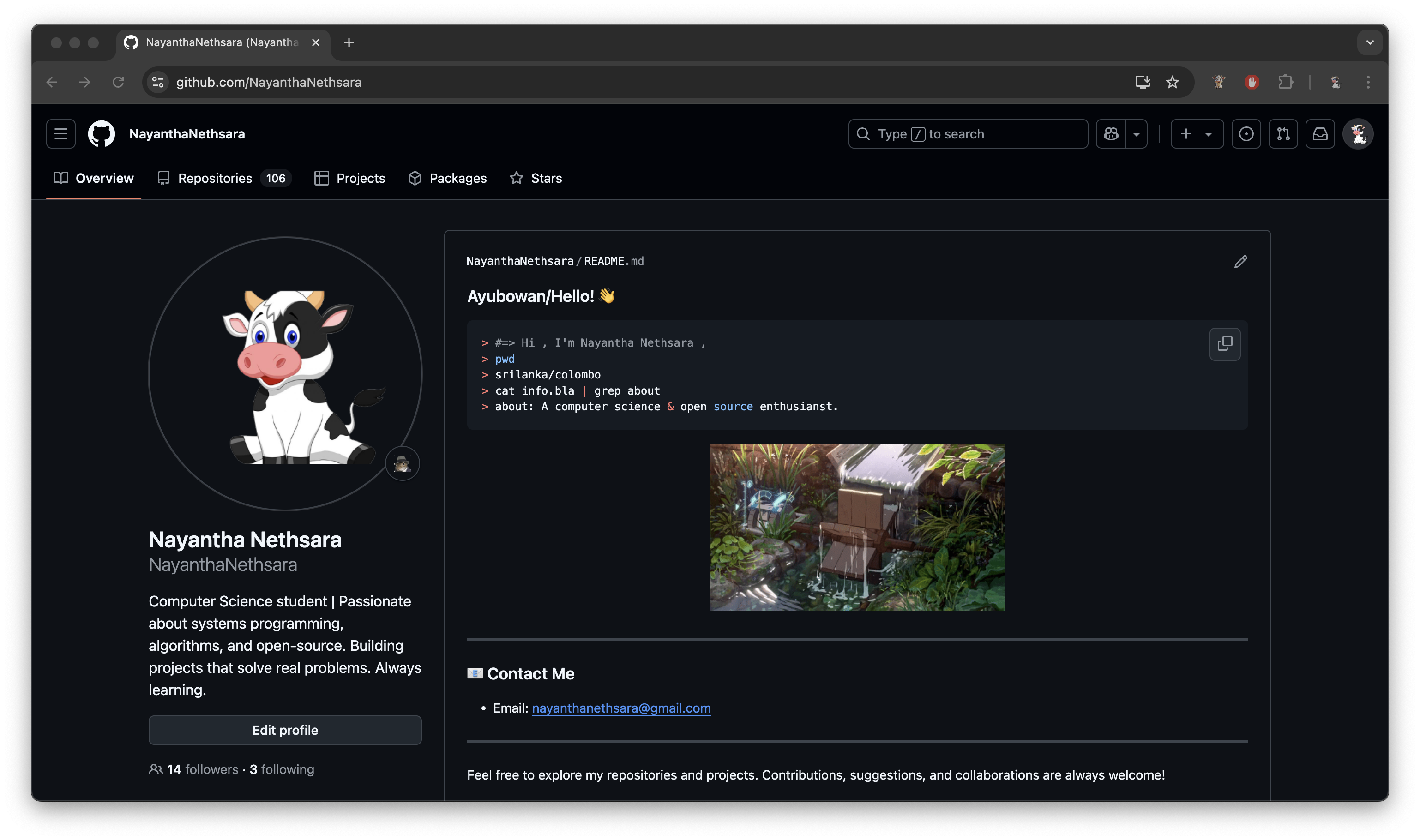Open the Projects tab

click(349, 178)
